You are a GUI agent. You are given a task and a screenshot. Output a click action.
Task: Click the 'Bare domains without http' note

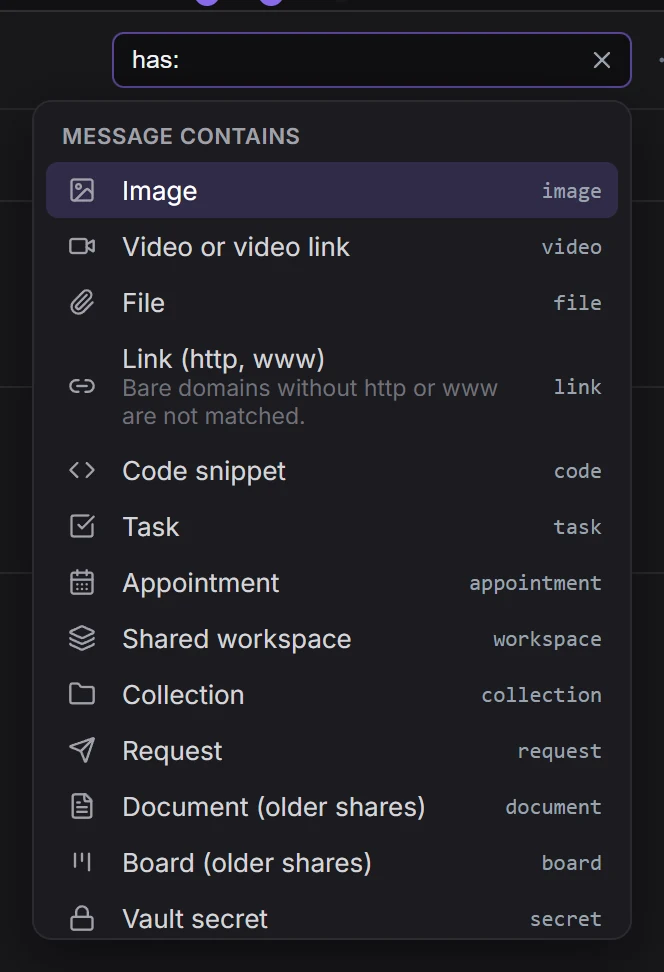click(x=310, y=402)
